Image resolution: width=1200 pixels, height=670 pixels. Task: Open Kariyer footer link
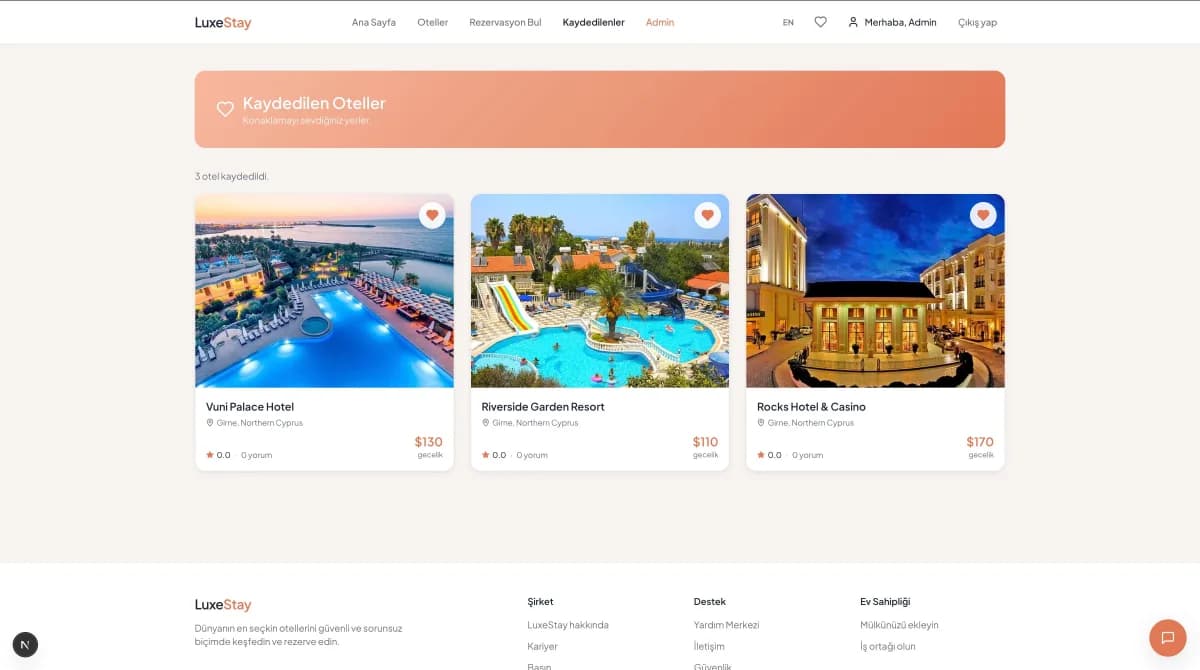pyautogui.click(x=543, y=647)
